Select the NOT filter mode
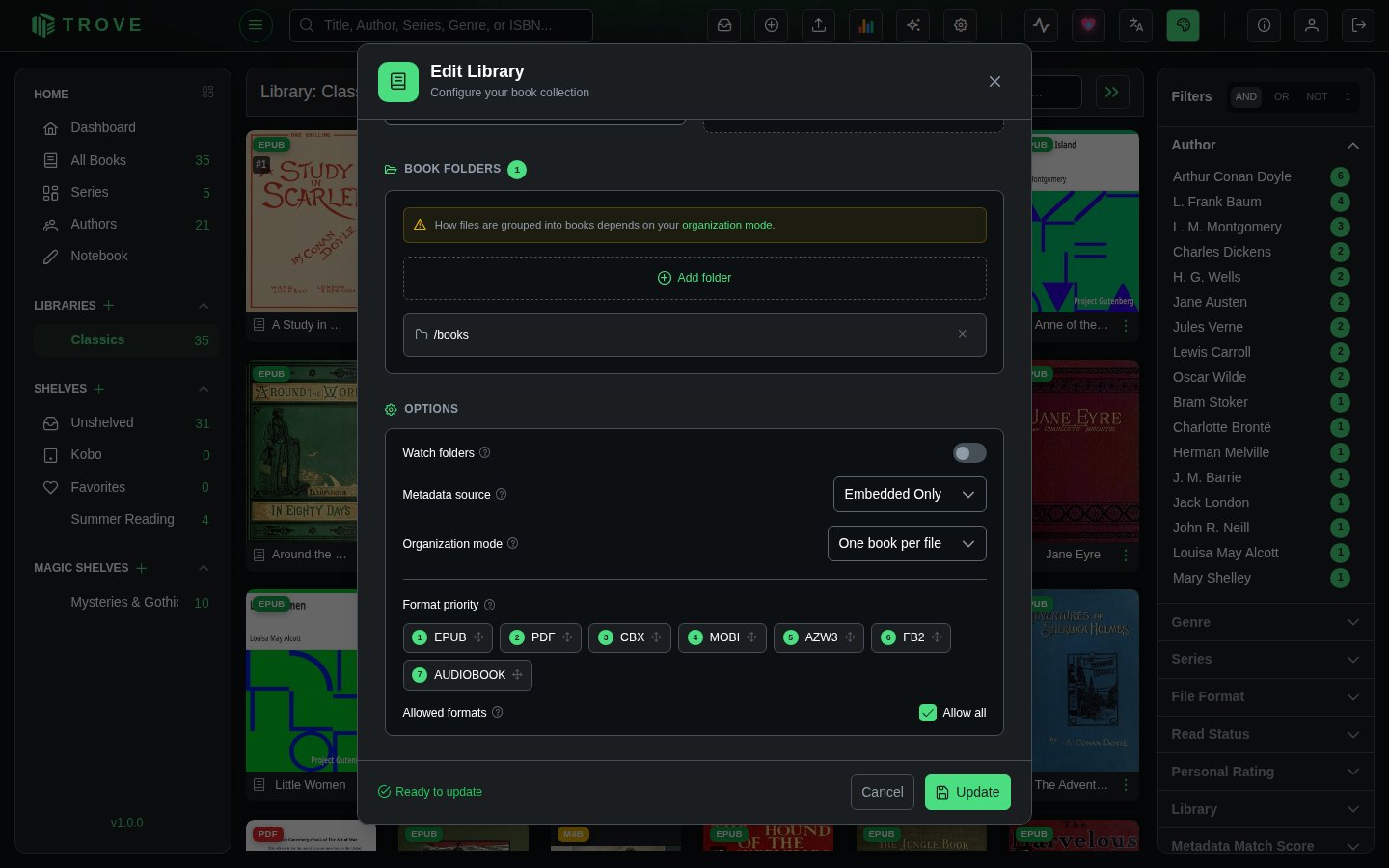 click(x=1317, y=96)
